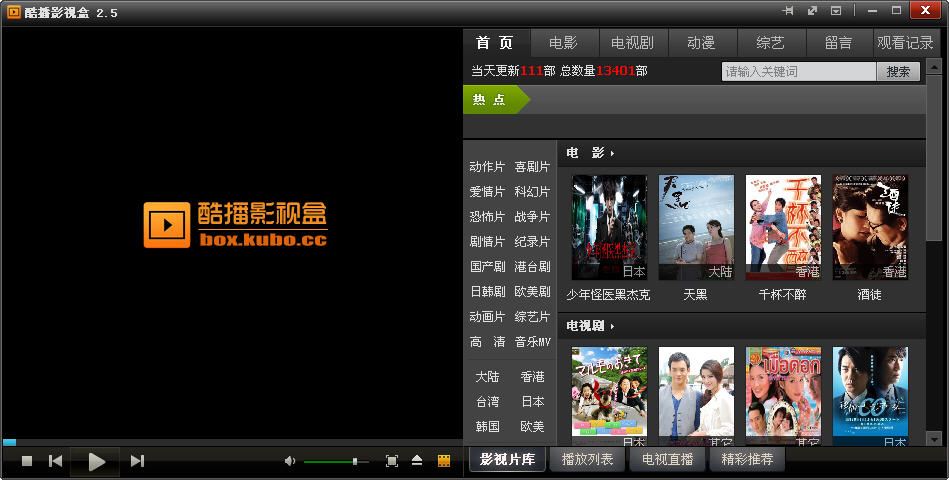This screenshot has height=480, width=949.
Task: Open file with the eject icon
Action: coord(417,461)
